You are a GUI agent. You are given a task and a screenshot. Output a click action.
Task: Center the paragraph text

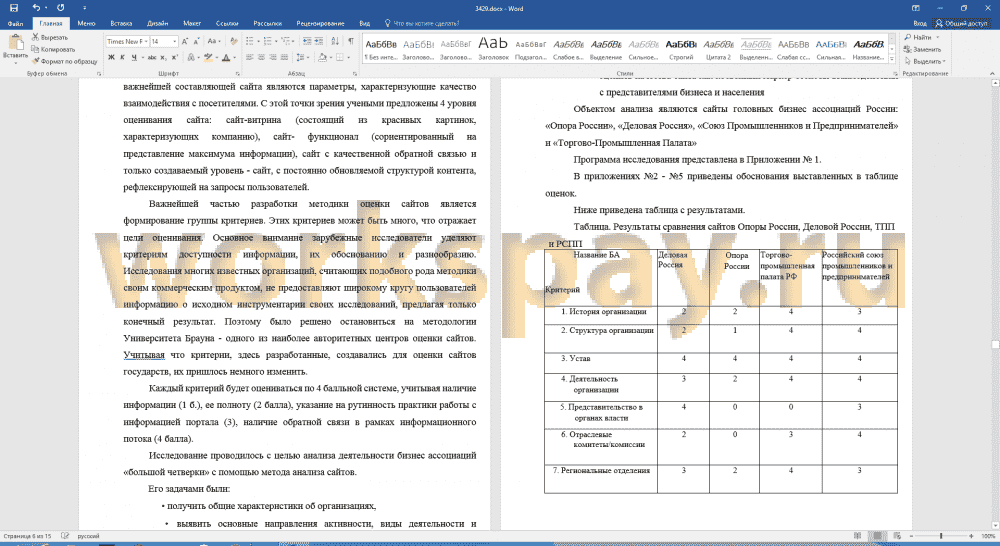tap(262, 57)
